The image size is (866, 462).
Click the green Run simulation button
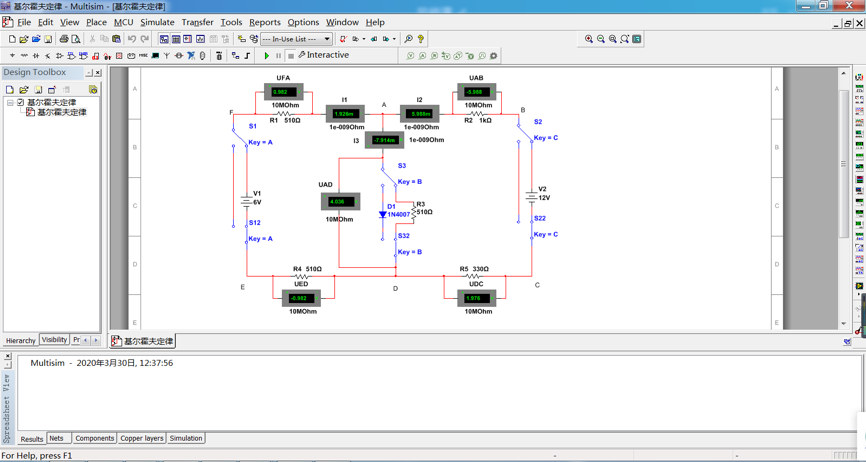(267, 56)
